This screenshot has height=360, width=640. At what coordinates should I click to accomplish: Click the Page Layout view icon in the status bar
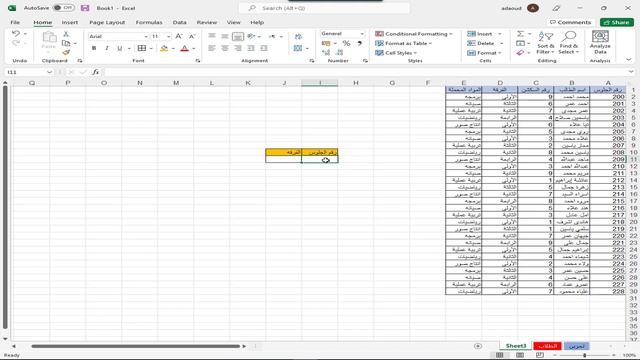(520, 356)
